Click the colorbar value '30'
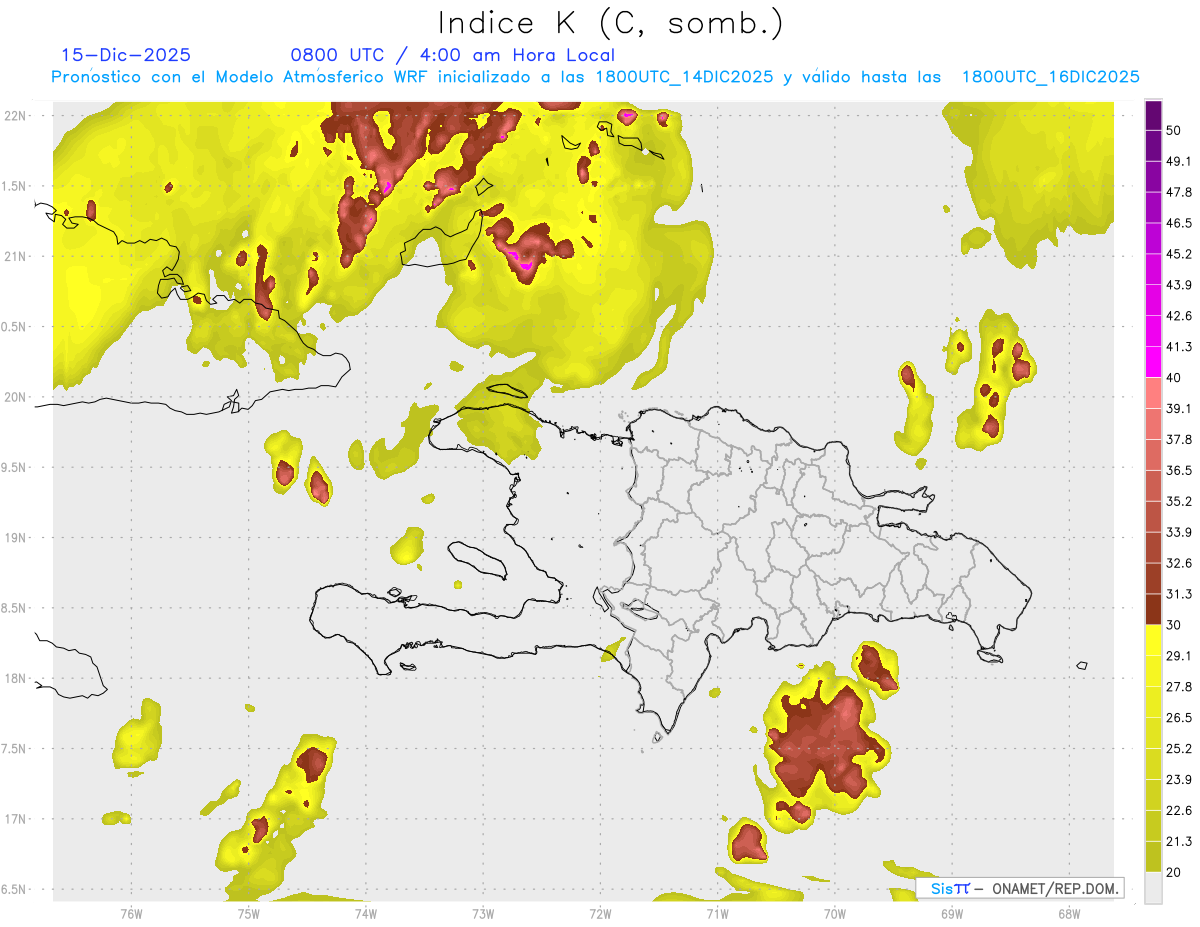 (1175, 625)
